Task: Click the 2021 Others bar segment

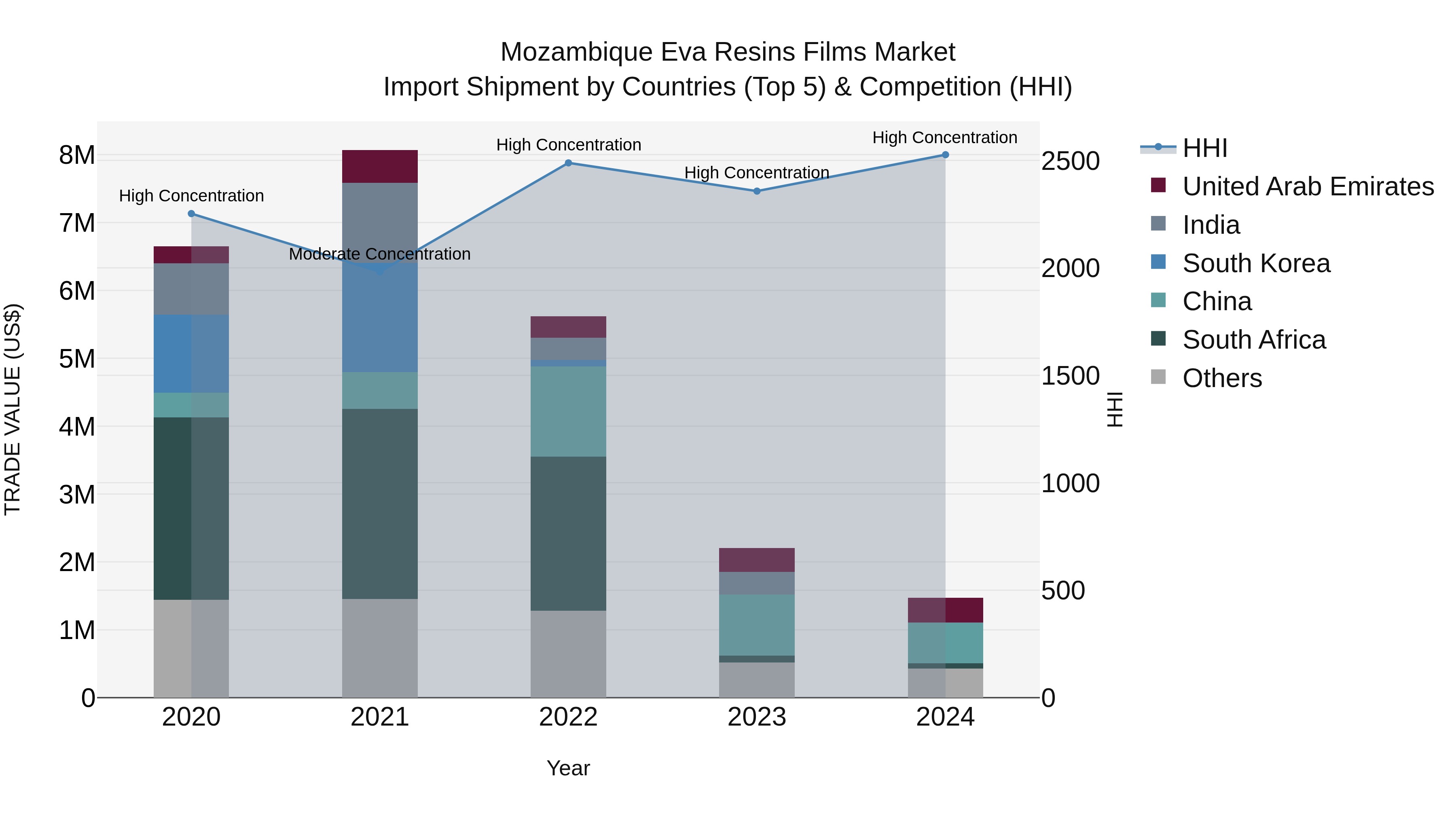Action: click(x=380, y=648)
